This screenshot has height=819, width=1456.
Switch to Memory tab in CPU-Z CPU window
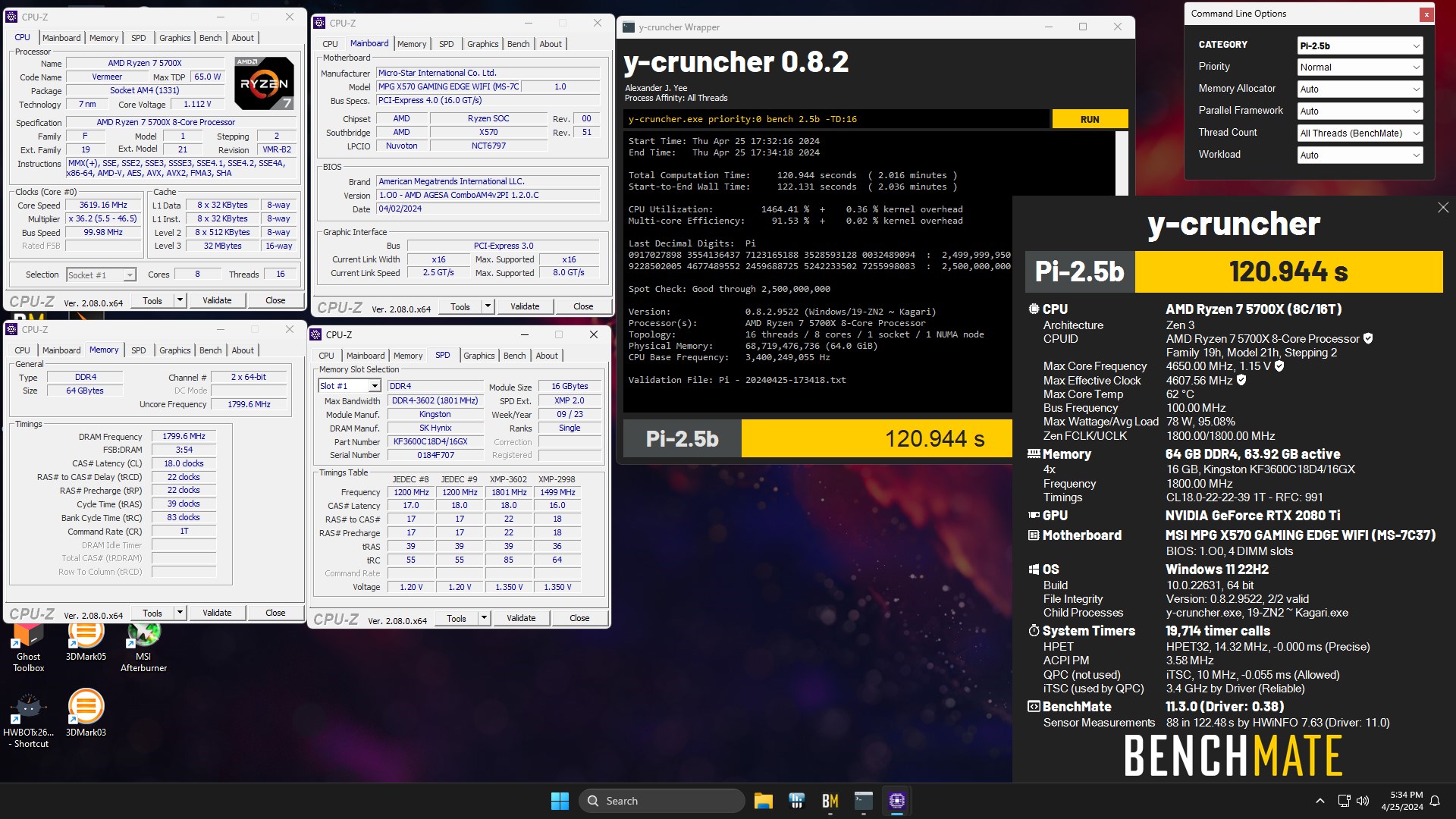click(104, 38)
